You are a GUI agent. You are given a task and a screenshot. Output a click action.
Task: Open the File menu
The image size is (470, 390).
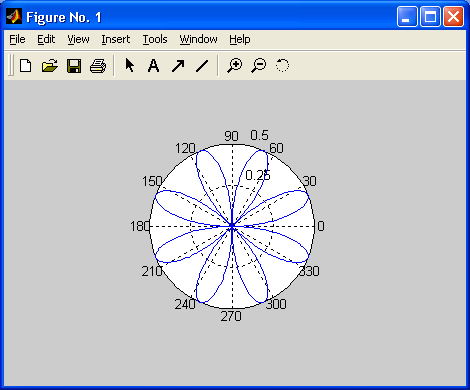click(17, 39)
